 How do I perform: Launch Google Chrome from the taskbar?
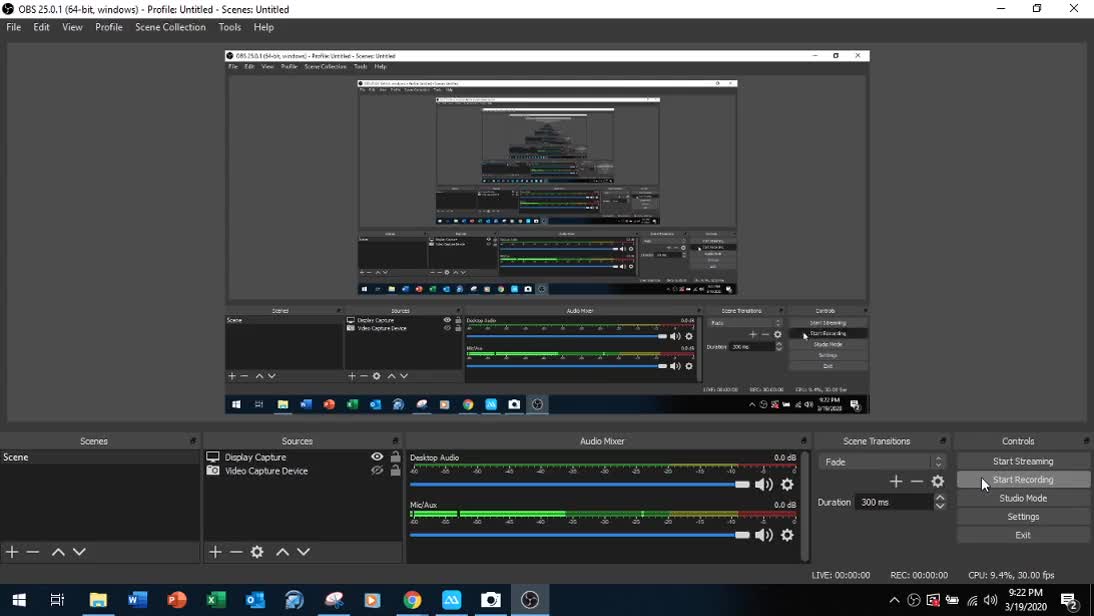(412, 600)
